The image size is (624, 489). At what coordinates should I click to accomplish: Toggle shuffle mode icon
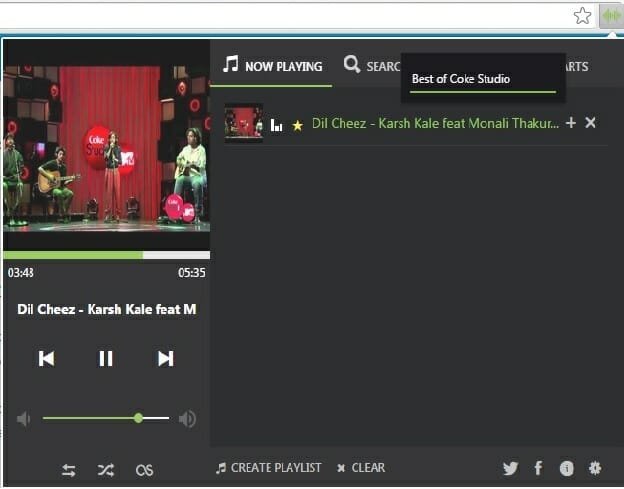click(x=106, y=470)
